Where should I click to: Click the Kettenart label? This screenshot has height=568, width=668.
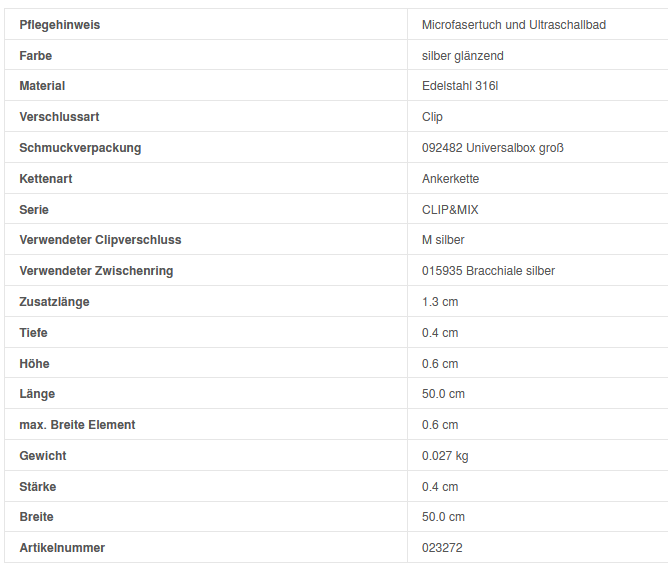pyautogui.click(x=46, y=179)
